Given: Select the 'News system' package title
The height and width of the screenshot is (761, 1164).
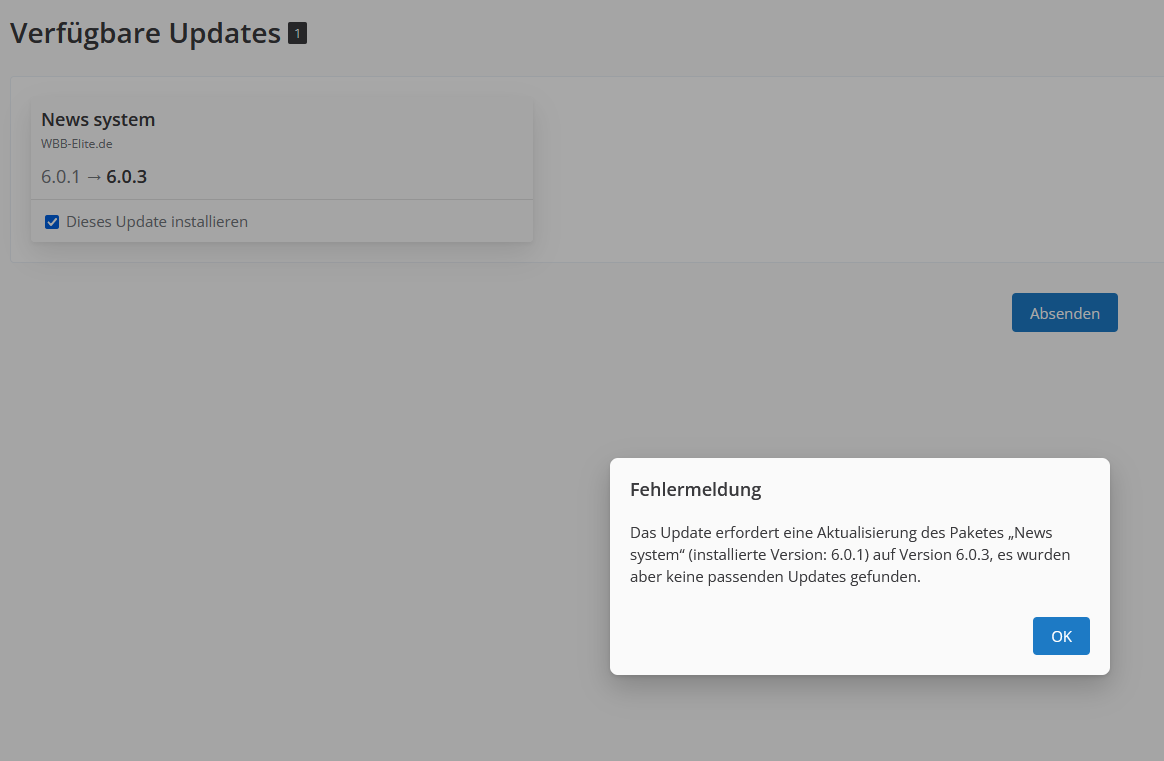Looking at the screenshot, I should click(x=98, y=120).
